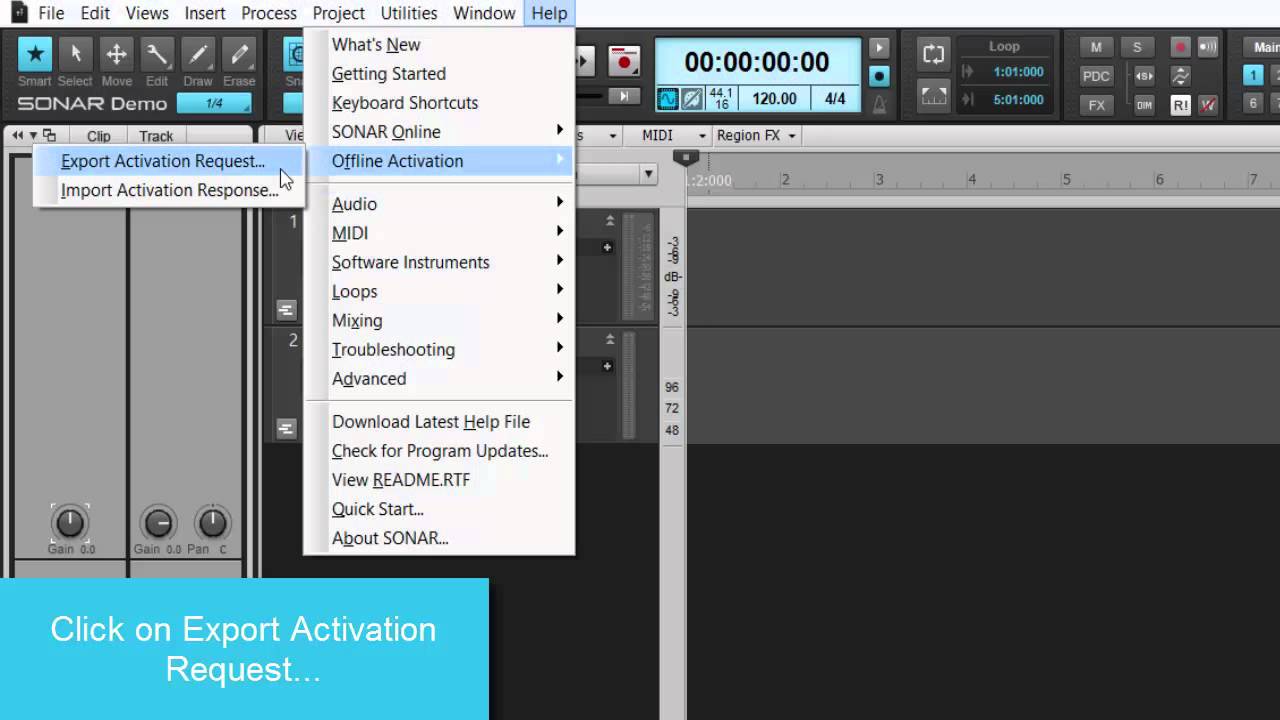Open the 1/4 draw resolution dropdown
The image size is (1280, 720).
214,103
